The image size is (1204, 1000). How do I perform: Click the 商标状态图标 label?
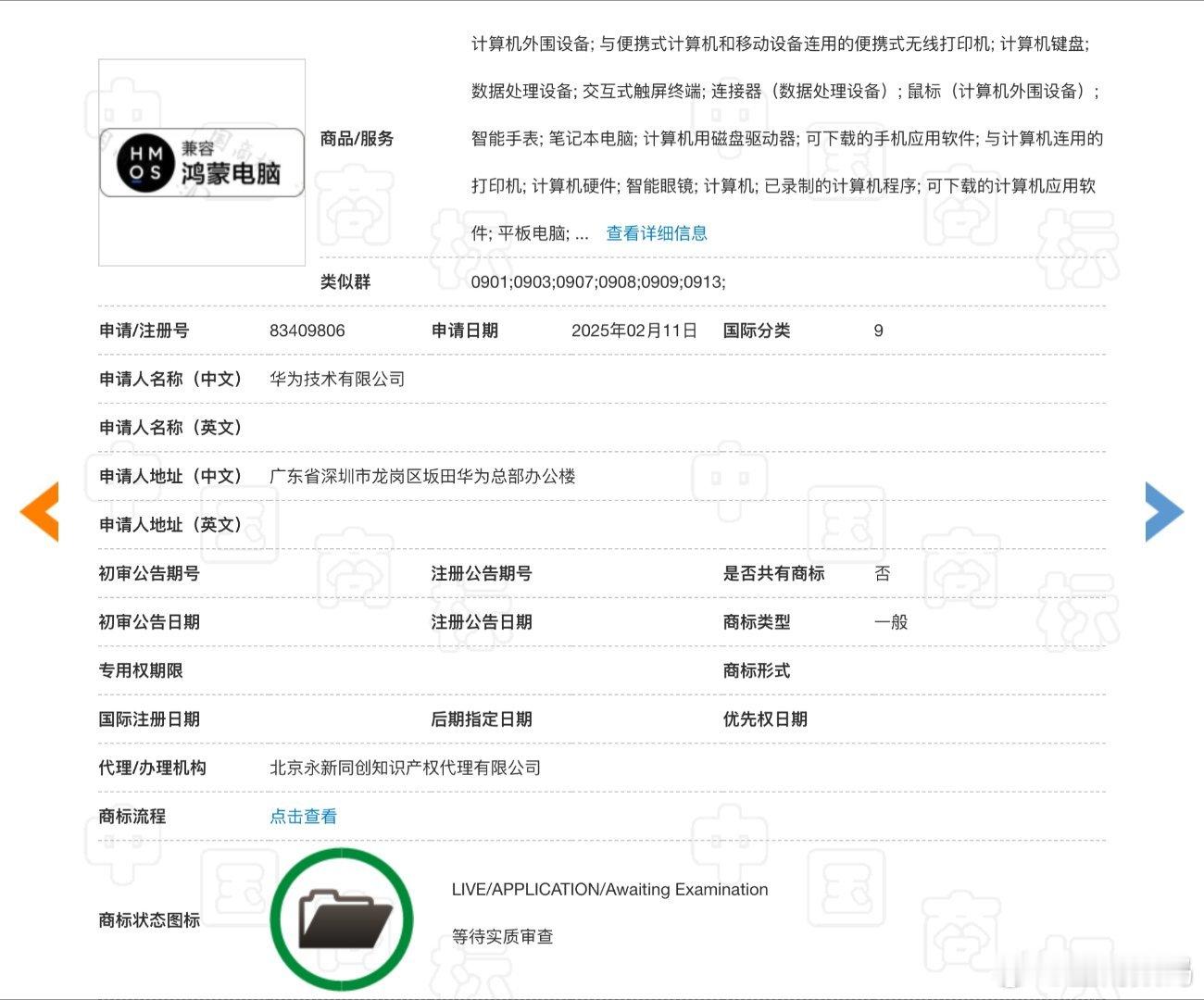(x=149, y=920)
